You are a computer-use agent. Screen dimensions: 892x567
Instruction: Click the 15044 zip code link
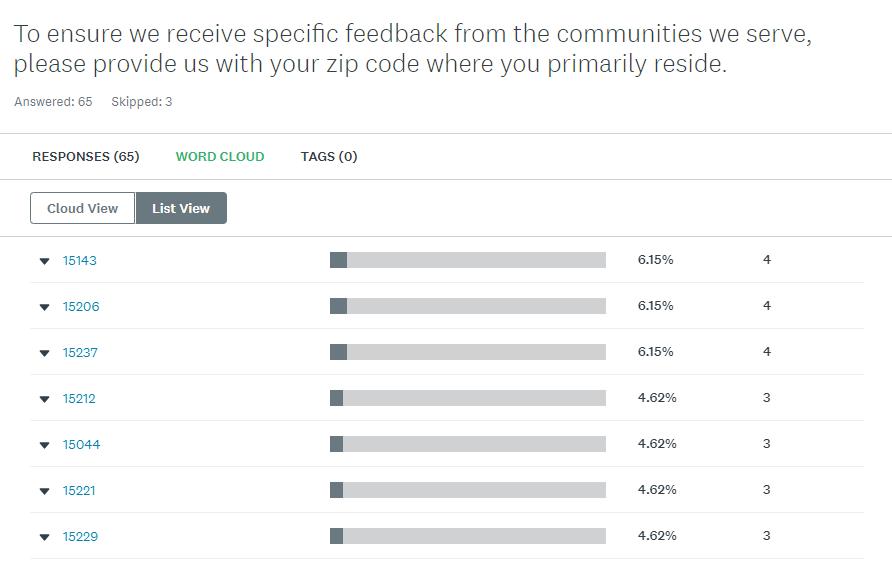coord(81,445)
